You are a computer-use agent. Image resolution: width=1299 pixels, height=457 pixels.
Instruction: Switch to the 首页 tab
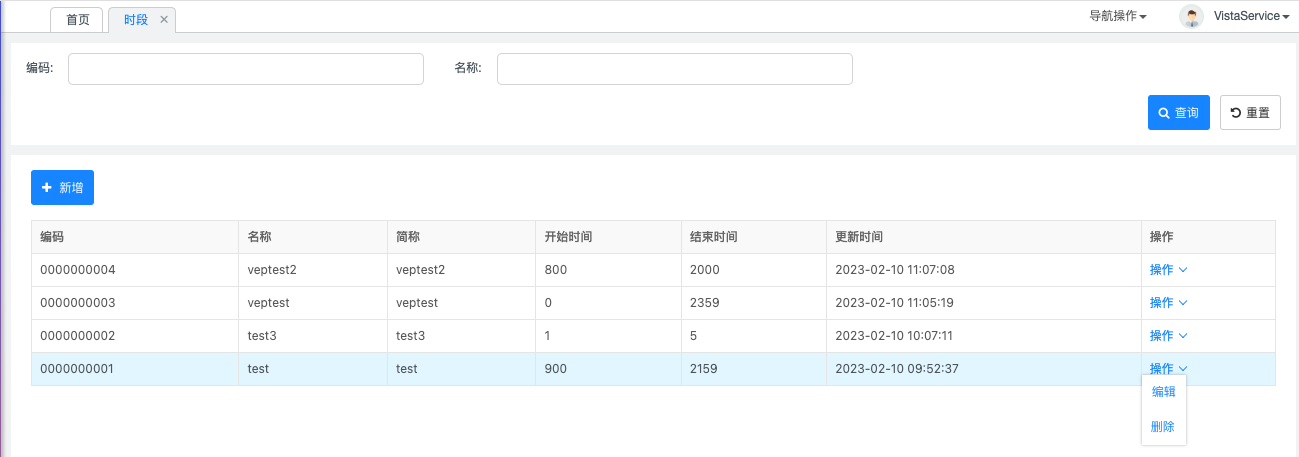77,20
